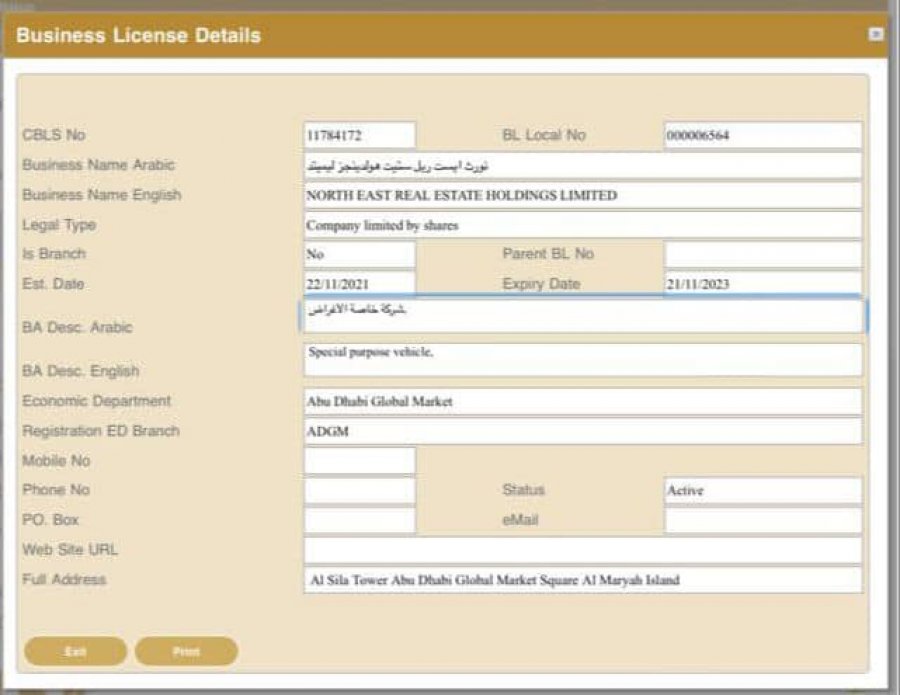Click the BA Desc. Arabic text area
This screenshot has height=695, width=900.
click(582, 316)
